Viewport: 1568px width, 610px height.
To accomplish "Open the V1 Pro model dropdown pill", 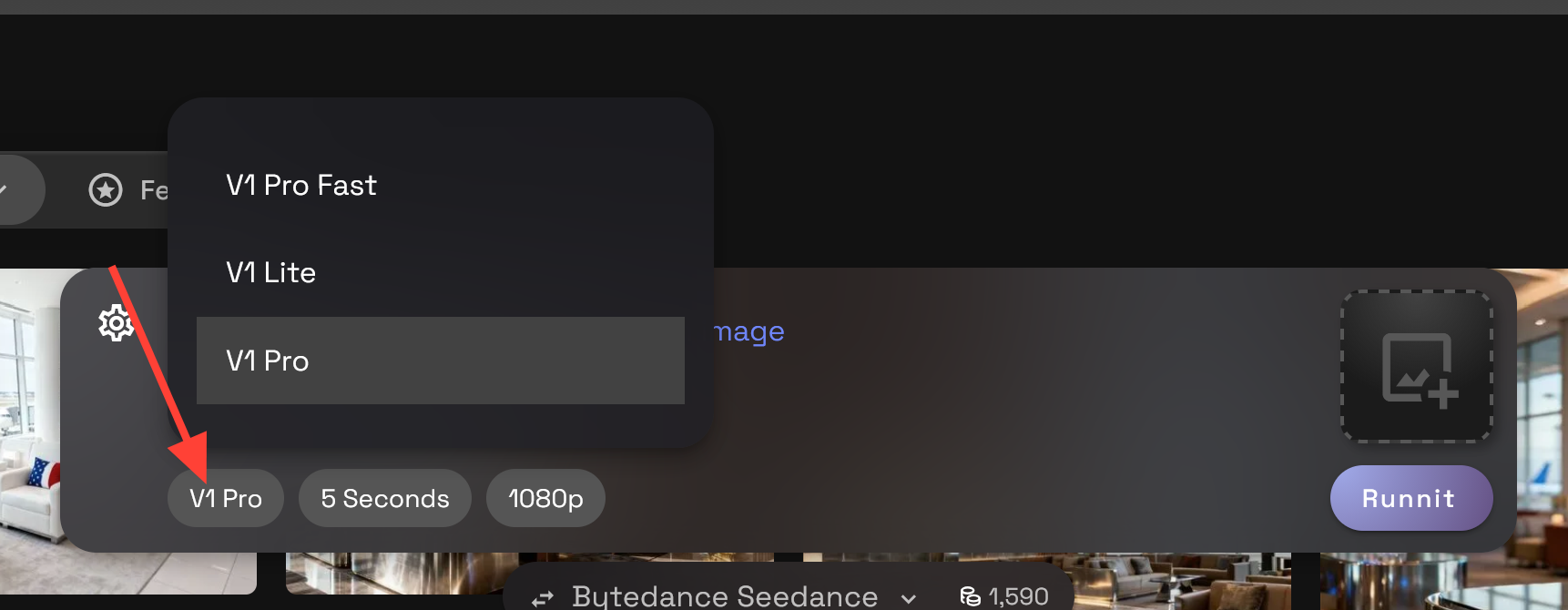I will (x=226, y=498).
